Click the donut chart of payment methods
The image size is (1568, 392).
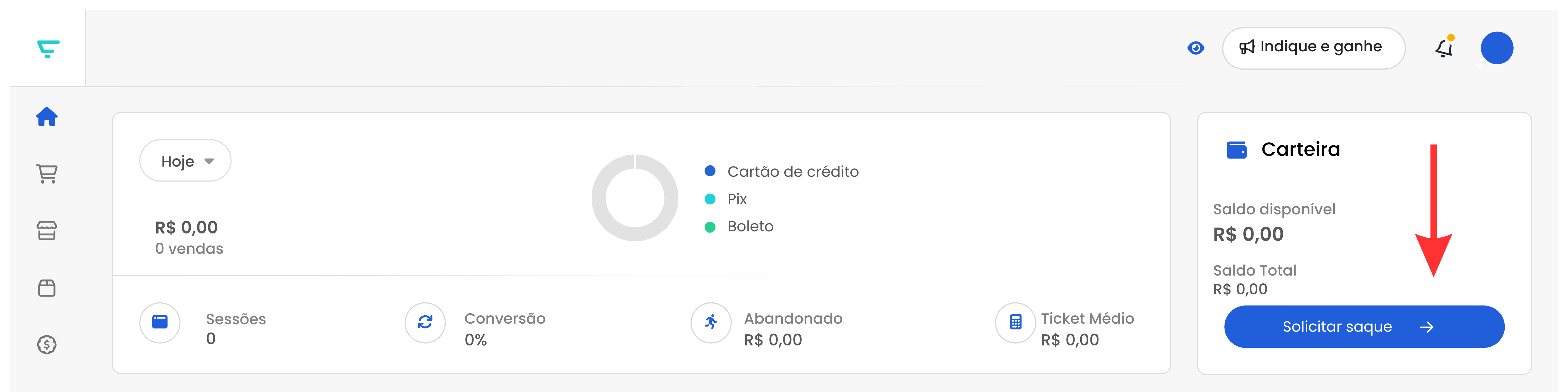tap(635, 198)
